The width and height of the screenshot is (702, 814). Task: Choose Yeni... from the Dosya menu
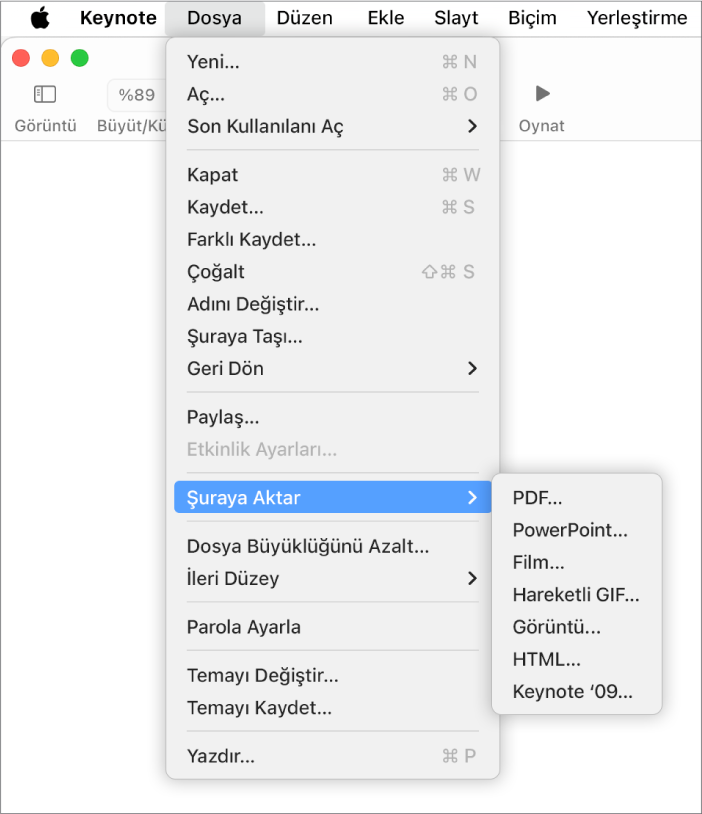pyautogui.click(x=333, y=62)
